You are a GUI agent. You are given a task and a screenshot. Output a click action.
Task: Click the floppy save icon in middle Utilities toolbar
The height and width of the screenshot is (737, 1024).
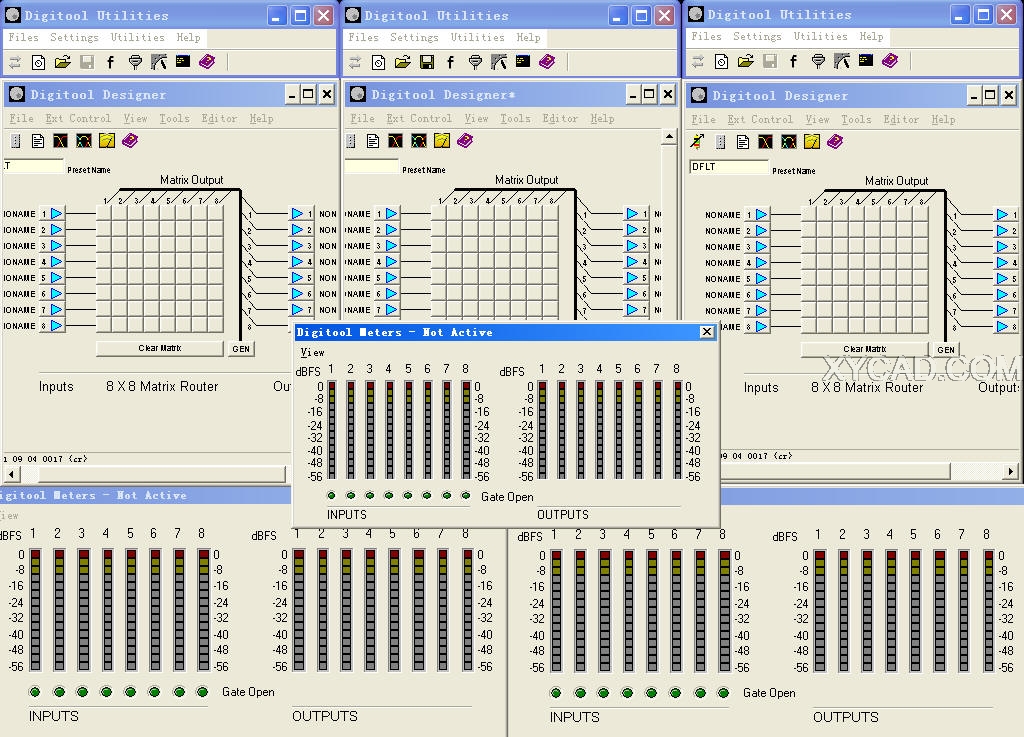[x=427, y=62]
